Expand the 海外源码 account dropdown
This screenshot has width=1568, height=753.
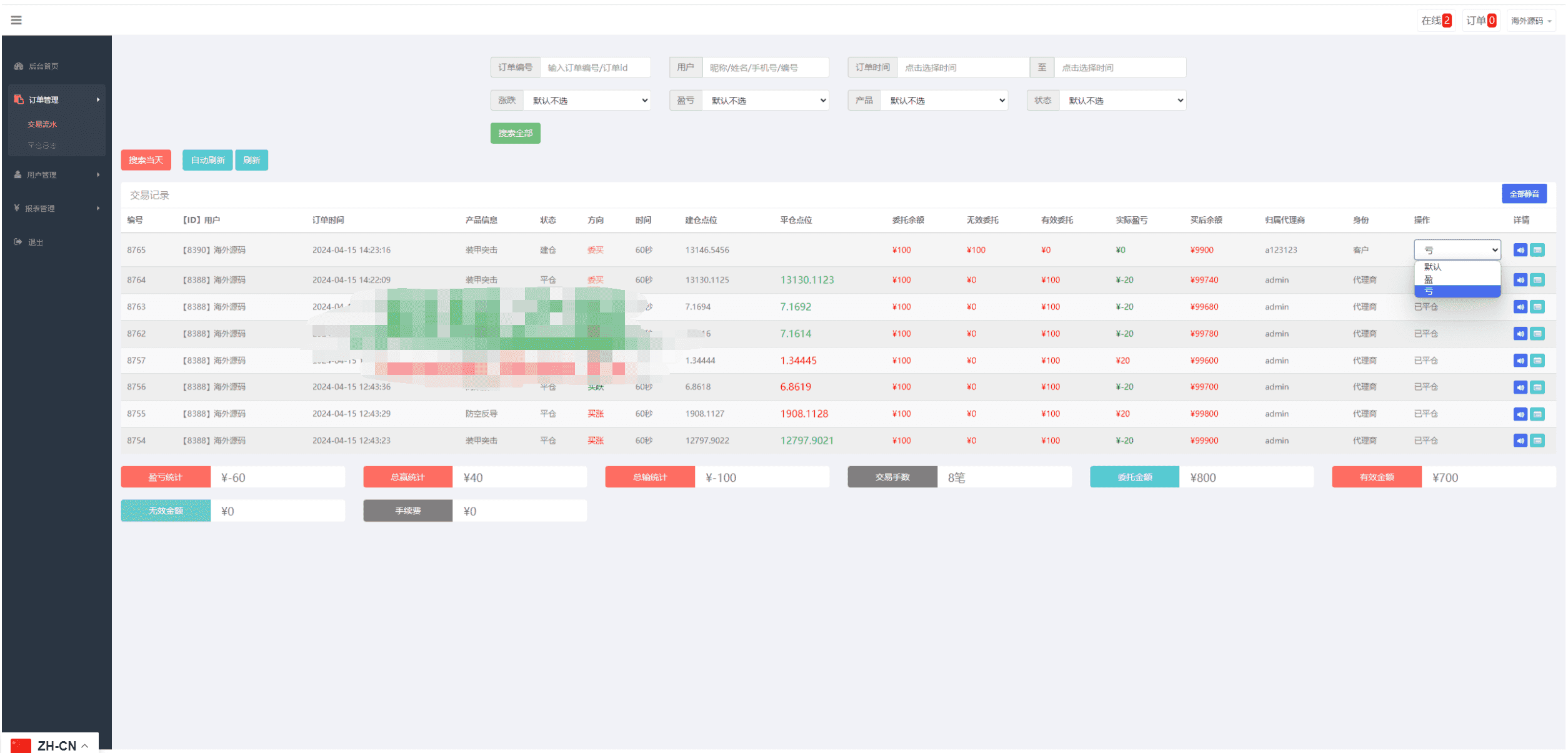[x=1531, y=21]
